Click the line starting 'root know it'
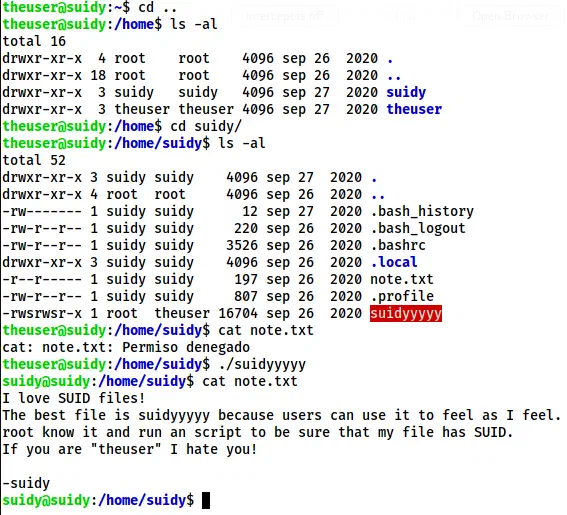Screen dimensions: 567x515 pyautogui.click(x=257, y=432)
